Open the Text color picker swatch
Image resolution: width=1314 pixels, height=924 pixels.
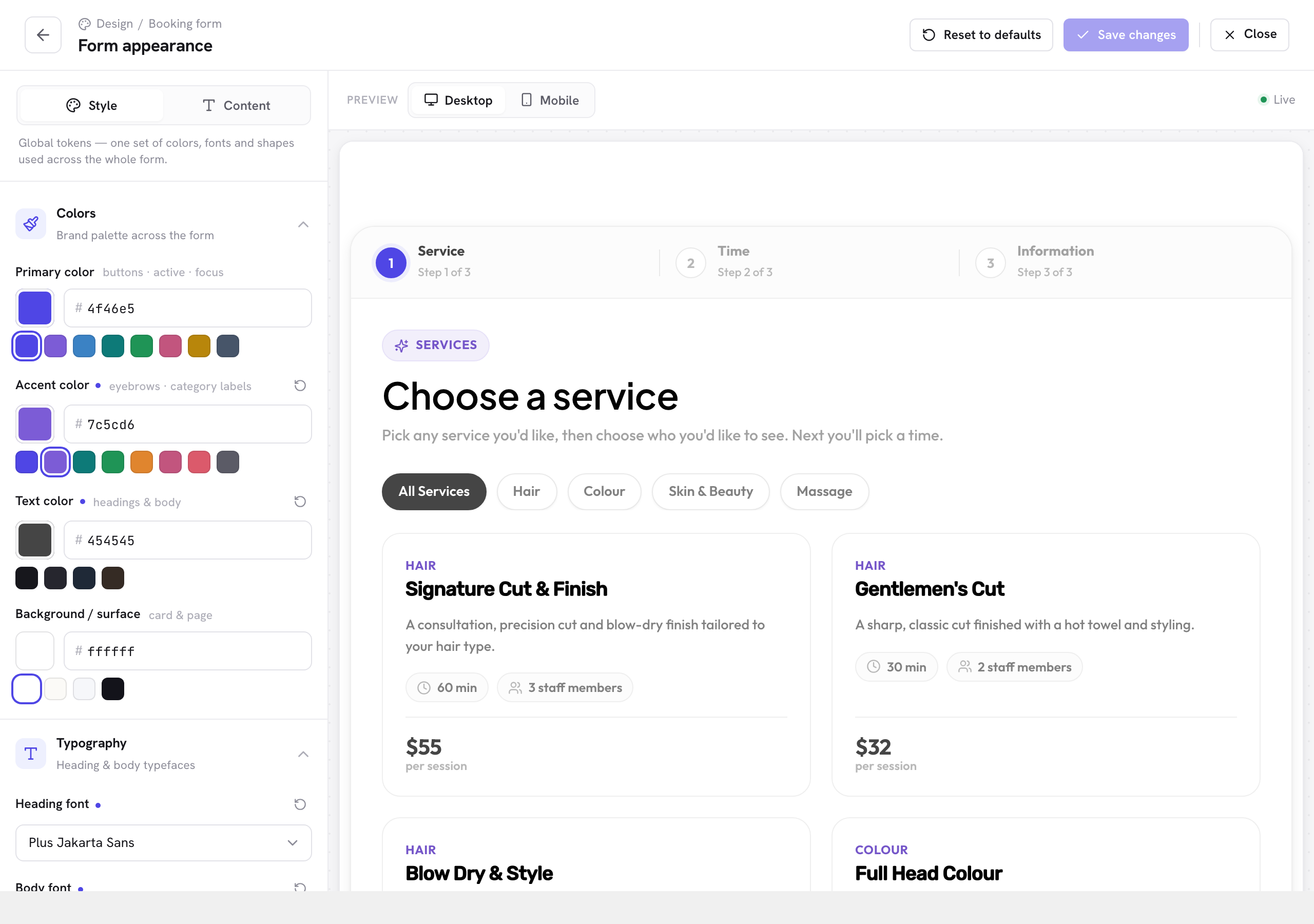click(35, 540)
